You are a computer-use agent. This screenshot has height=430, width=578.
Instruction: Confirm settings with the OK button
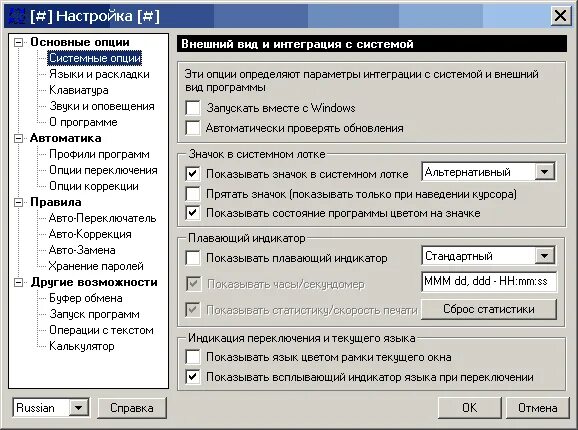[469, 408]
